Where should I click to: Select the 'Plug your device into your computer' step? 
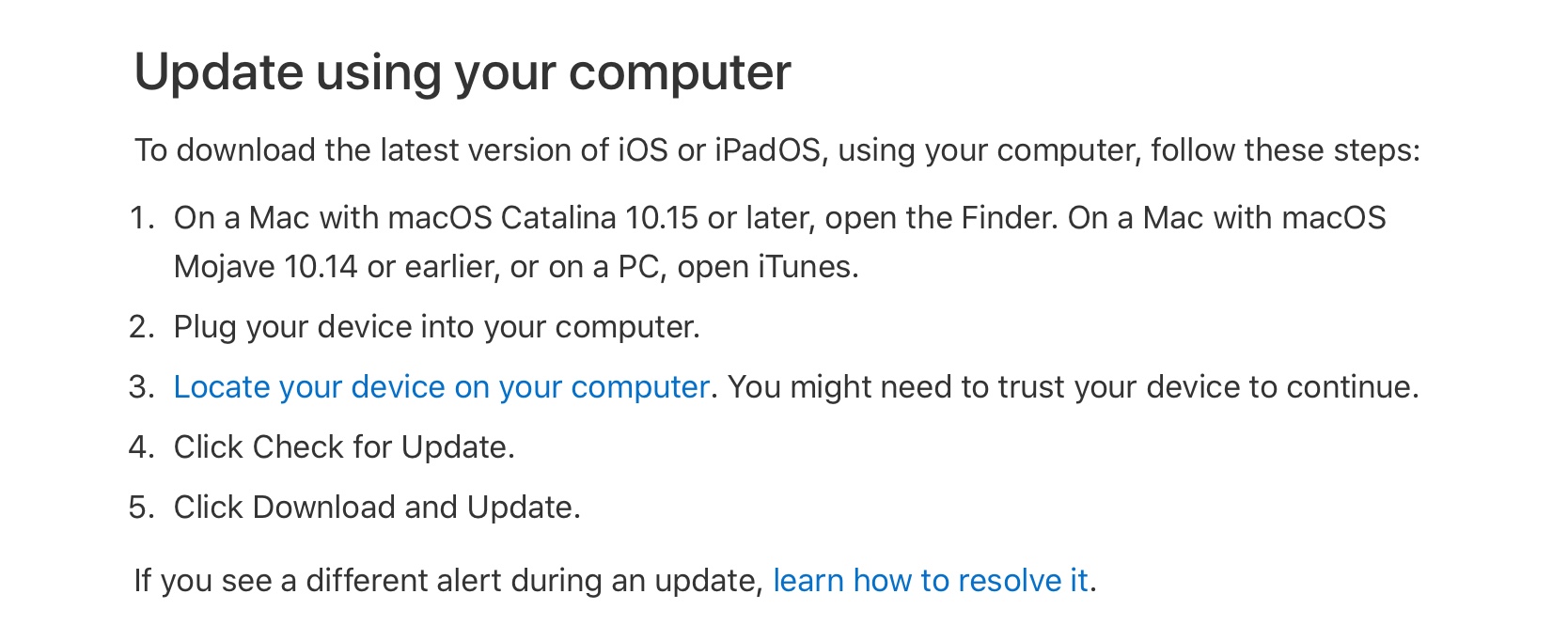(x=437, y=327)
